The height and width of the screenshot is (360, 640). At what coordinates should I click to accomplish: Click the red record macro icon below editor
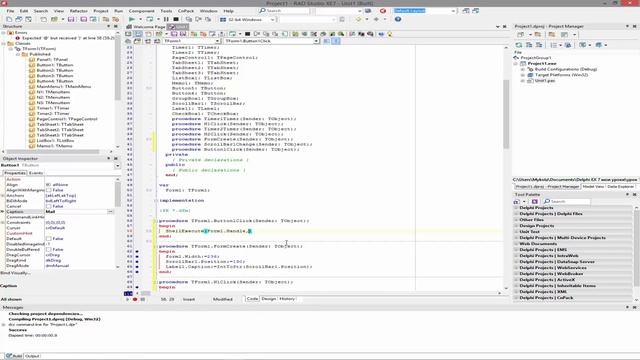pos(135,299)
